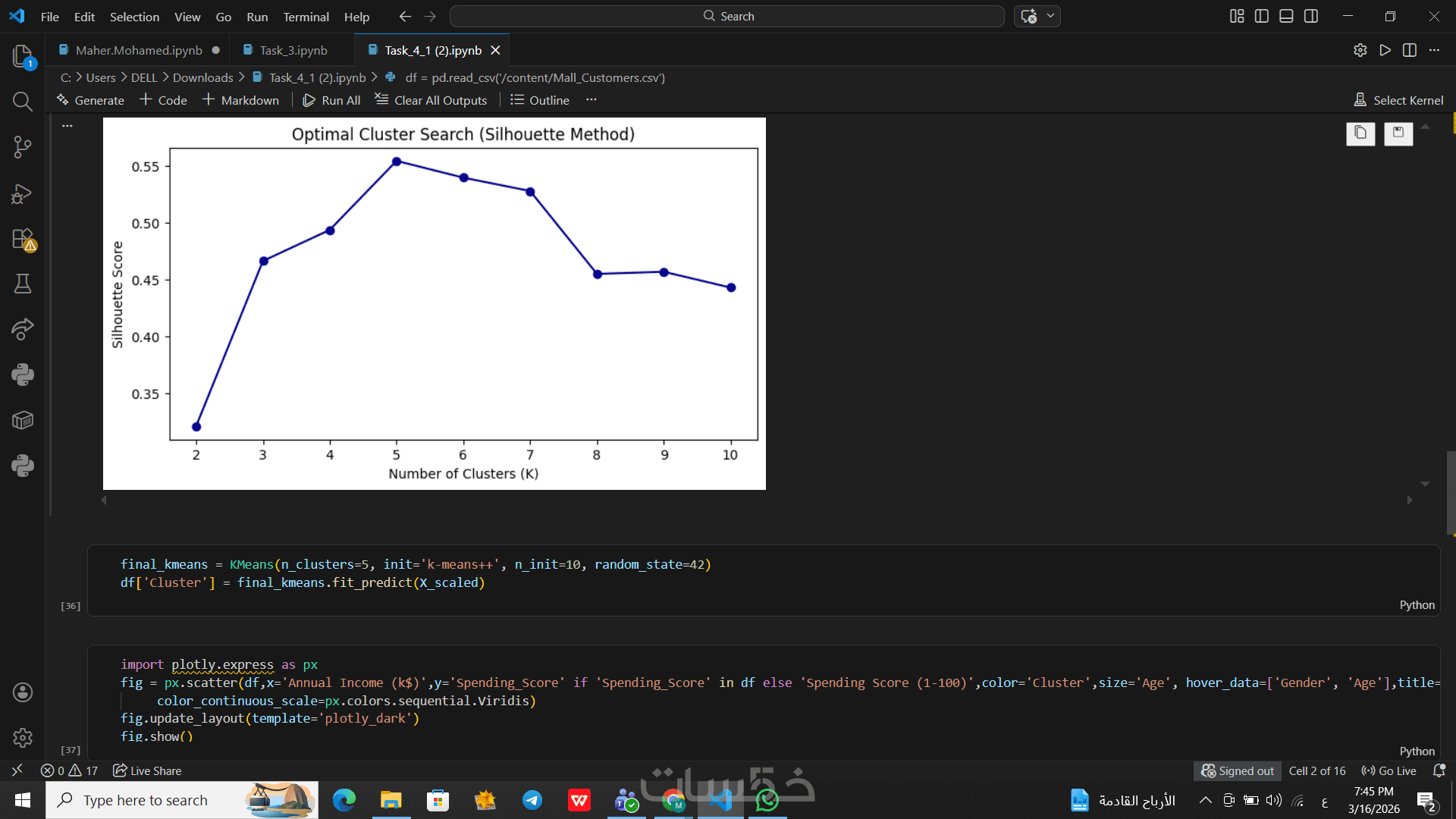The width and height of the screenshot is (1456, 819).
Task: Open the notifications bell in status bar
Action: (1439, 770)
